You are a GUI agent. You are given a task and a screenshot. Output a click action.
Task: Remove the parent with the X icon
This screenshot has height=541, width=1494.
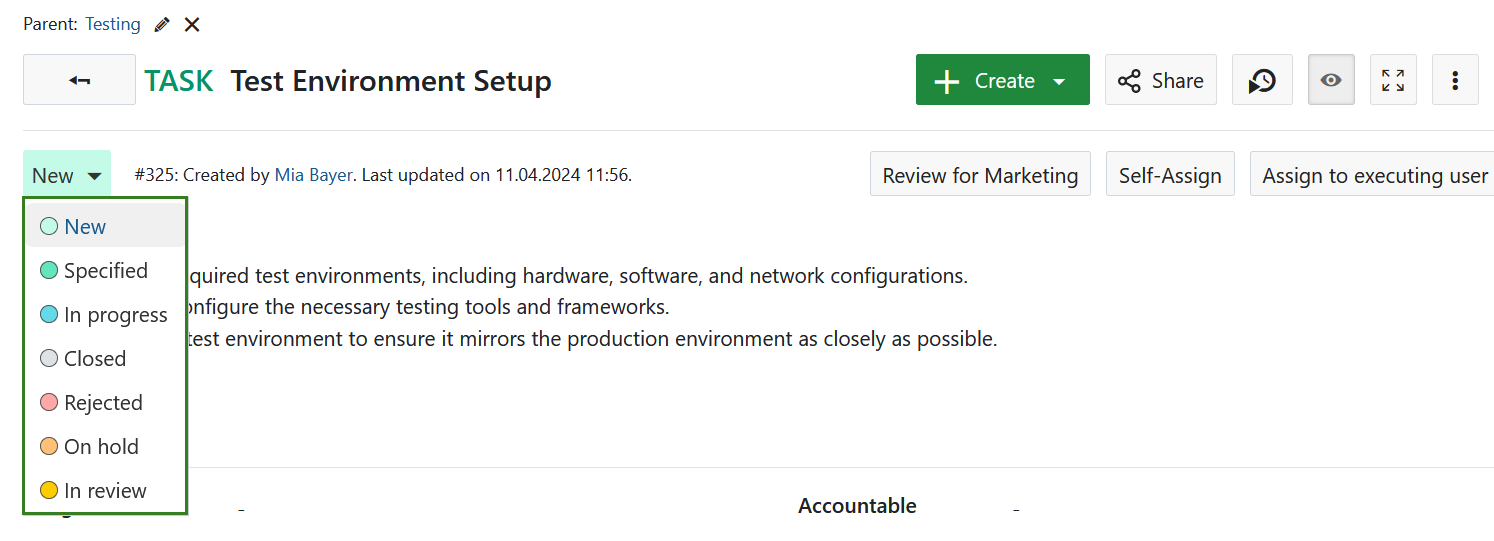pos(192,25)
